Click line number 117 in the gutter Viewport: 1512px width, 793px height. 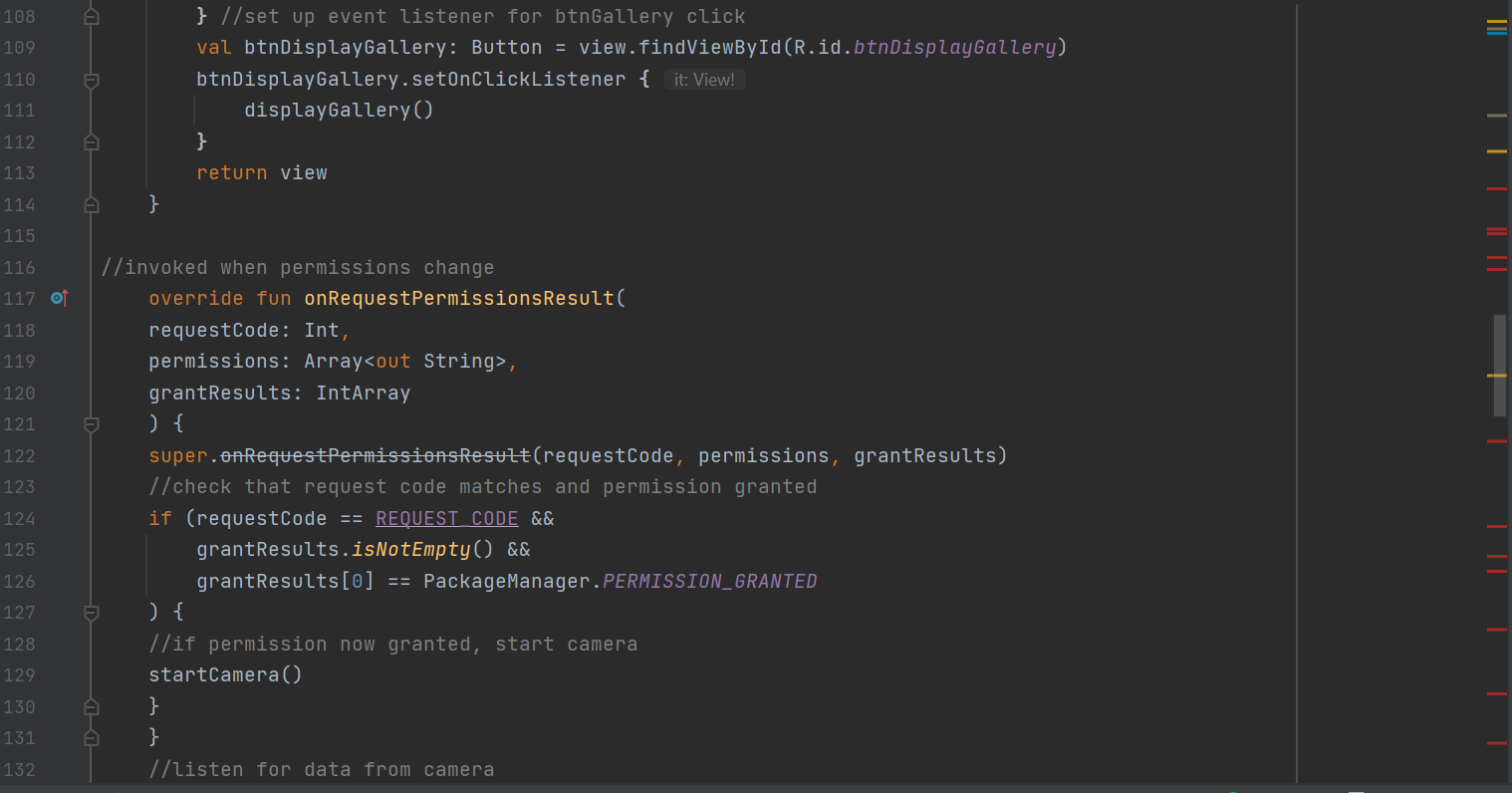19,298
